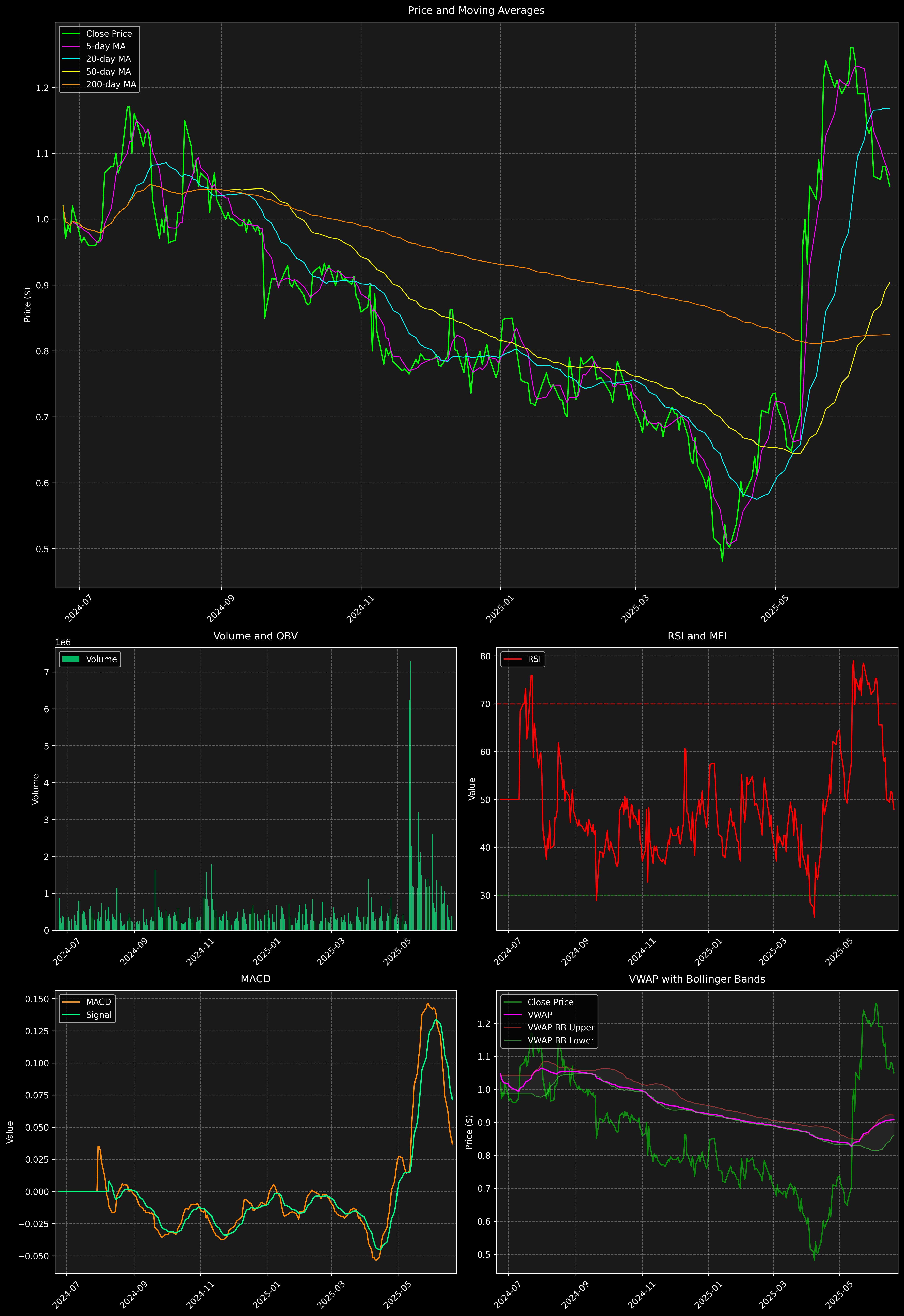This screenshot has width=904, height=1316.
Task: Click the 'VWAP with Bollinger Bands' chart title
Action: (697, 979)
